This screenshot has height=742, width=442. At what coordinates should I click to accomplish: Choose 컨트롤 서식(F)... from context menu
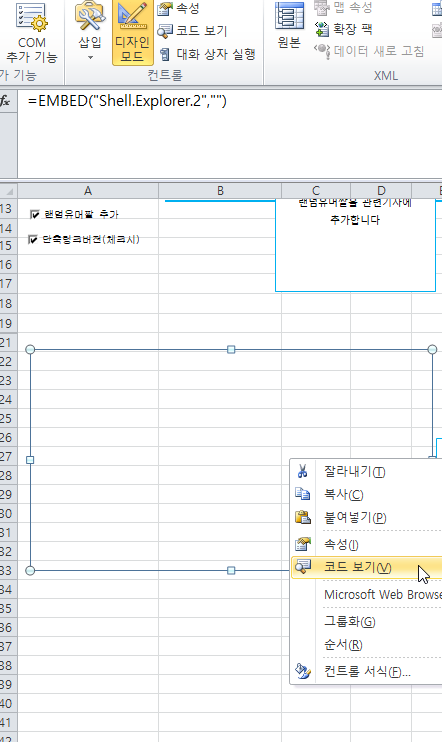click(x=367, y=671)
